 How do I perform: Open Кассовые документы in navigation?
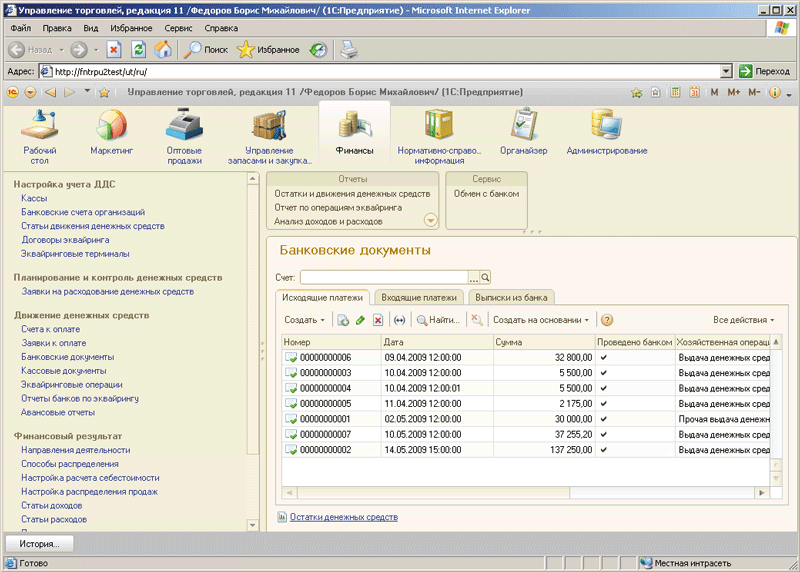(64, 371)
